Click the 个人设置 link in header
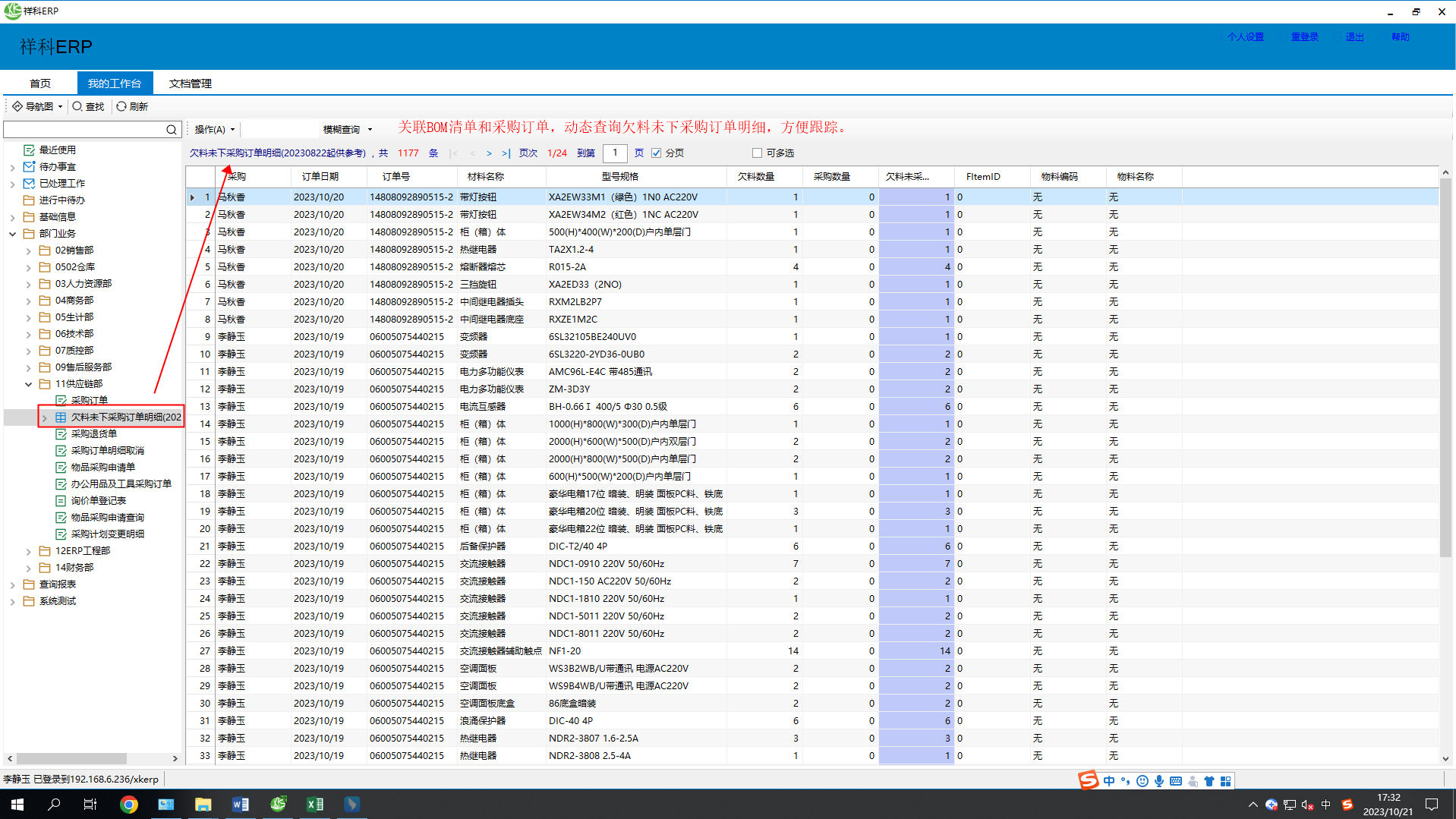Viewport: 1456px width, 819px height. pos(1245,37)
